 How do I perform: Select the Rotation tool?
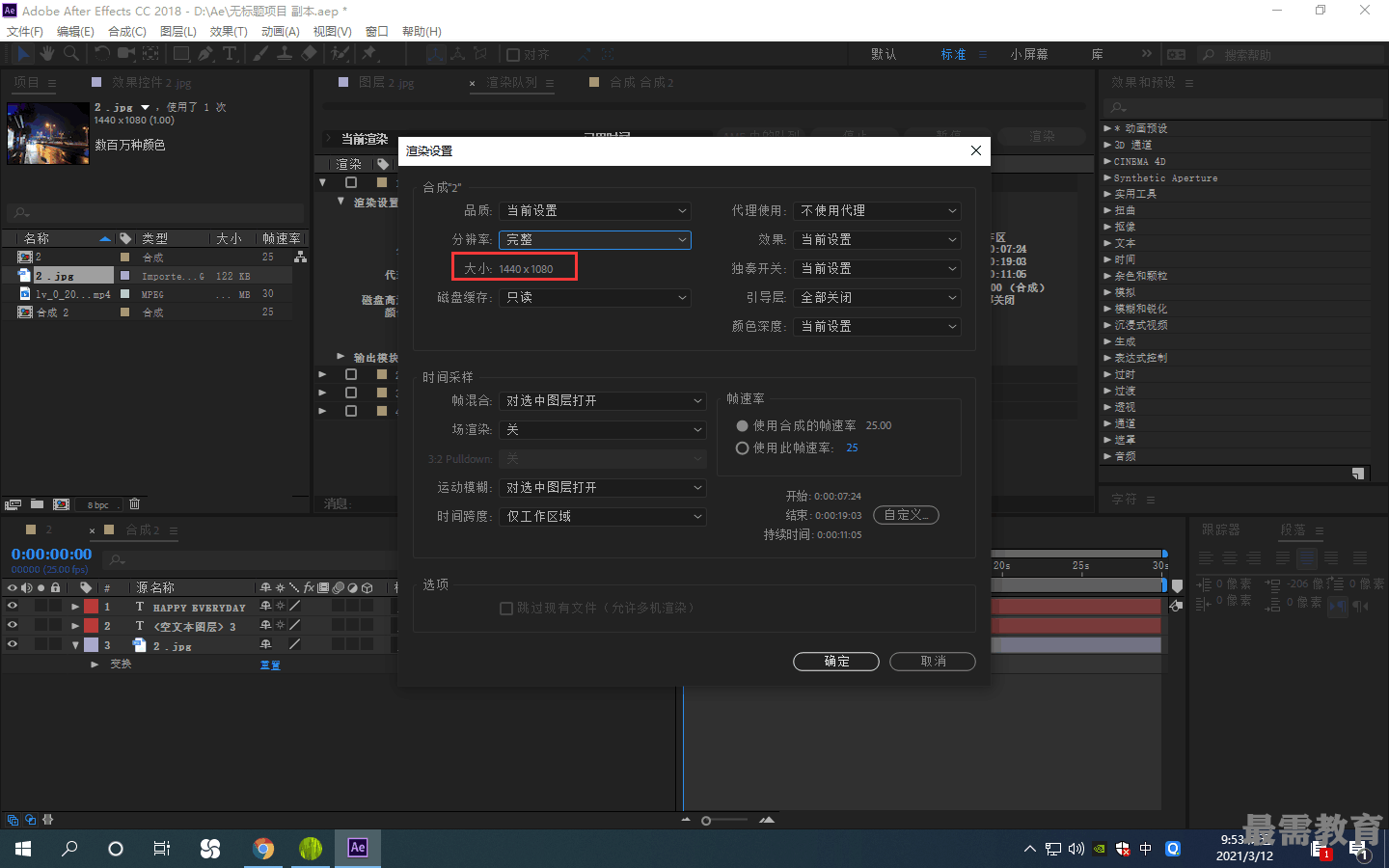pos(102,54)
